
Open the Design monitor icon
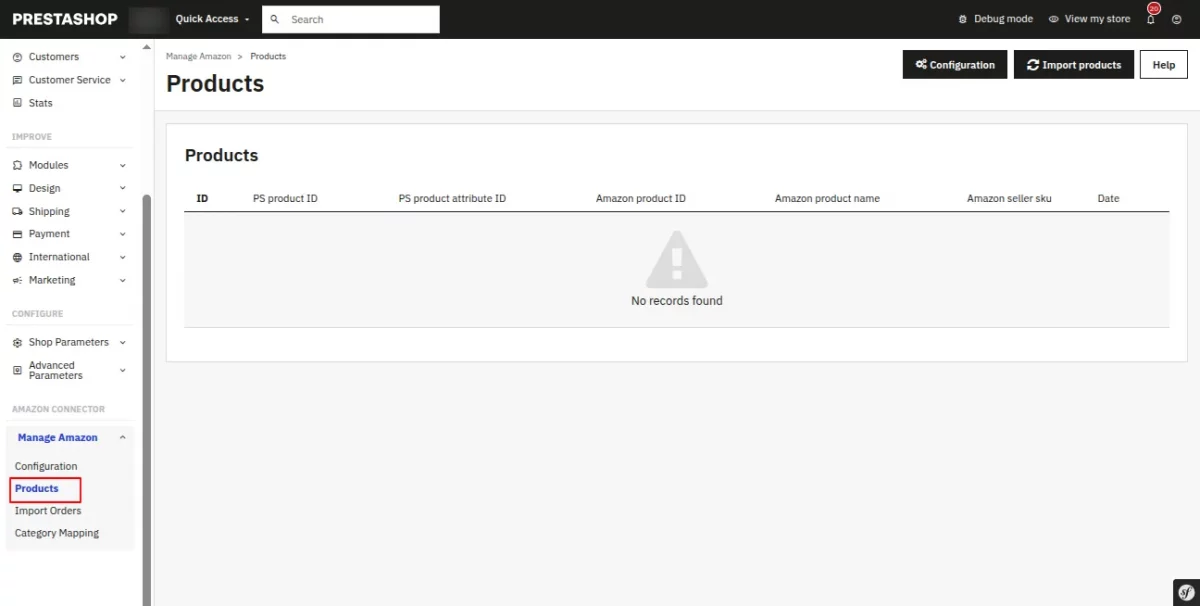click(17, 188)
